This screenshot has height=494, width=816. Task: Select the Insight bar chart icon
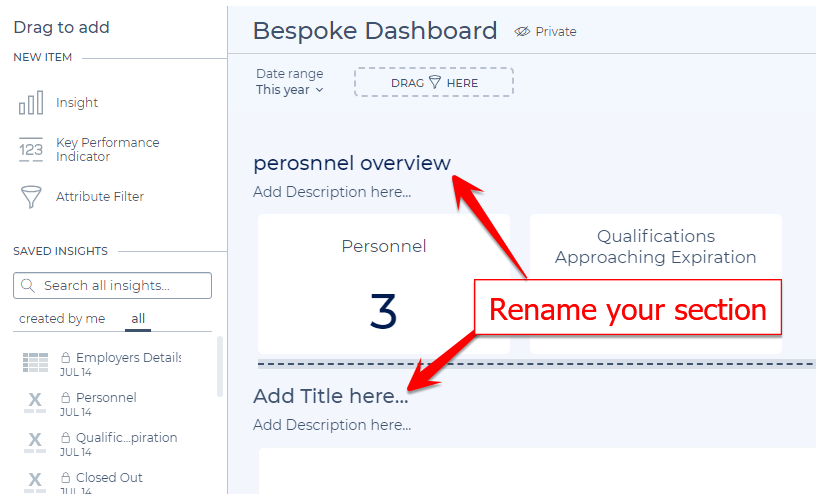[x=31, y=103]
